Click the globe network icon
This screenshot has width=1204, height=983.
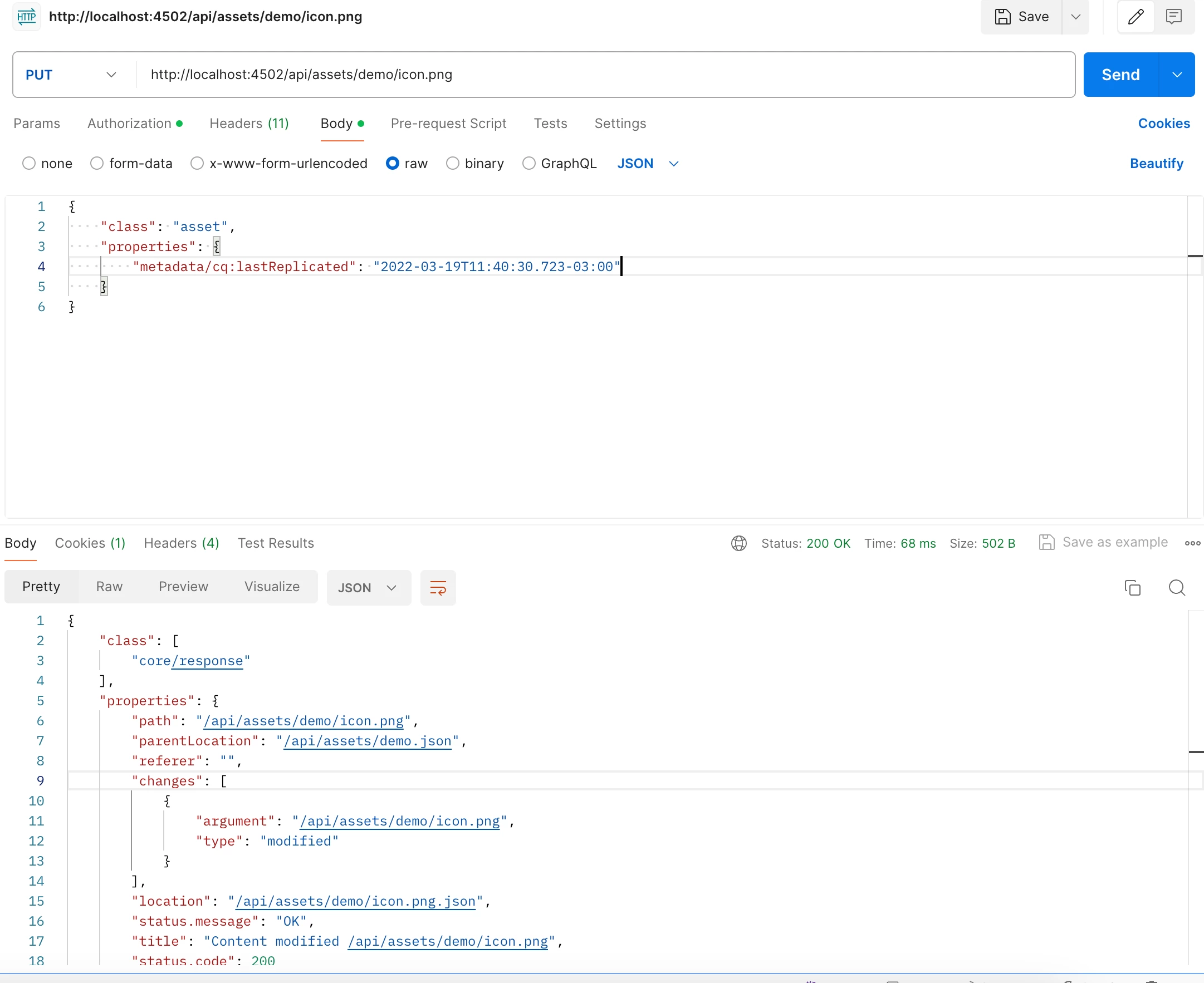pos(739,544)
